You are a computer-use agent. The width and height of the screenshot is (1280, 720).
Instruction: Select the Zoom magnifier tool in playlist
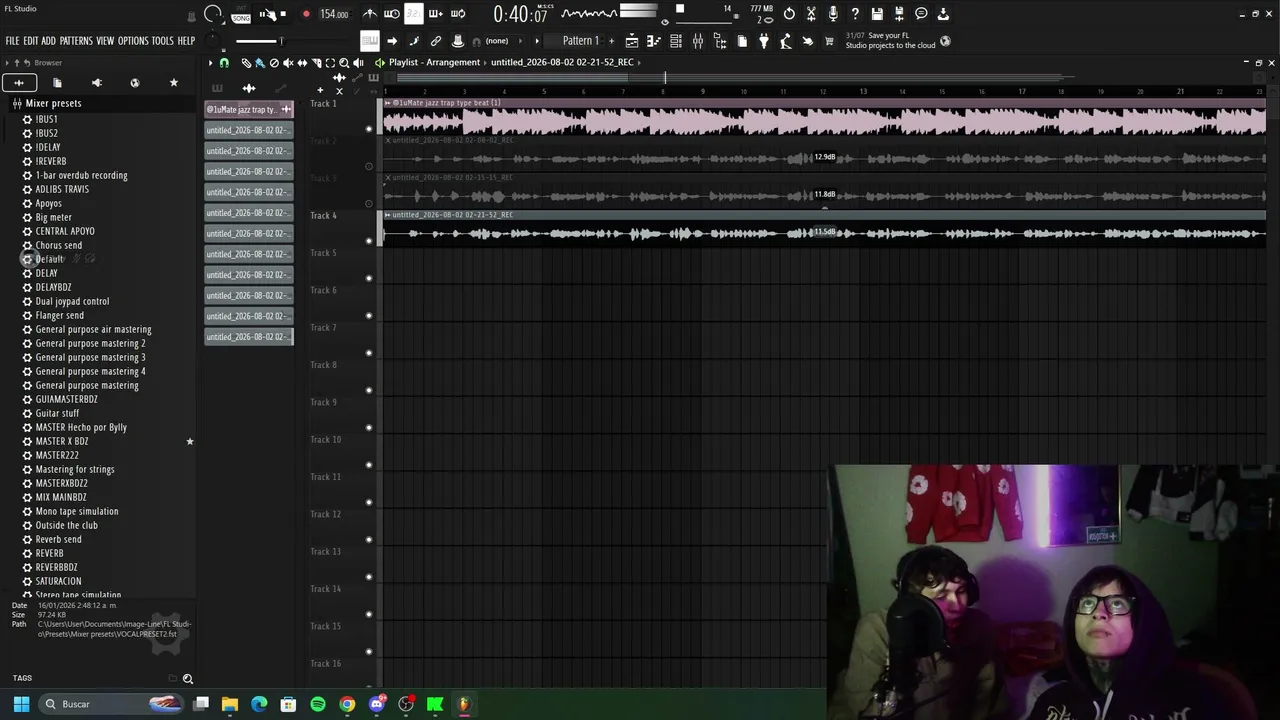pyautogui.click(x=344, y=63)
